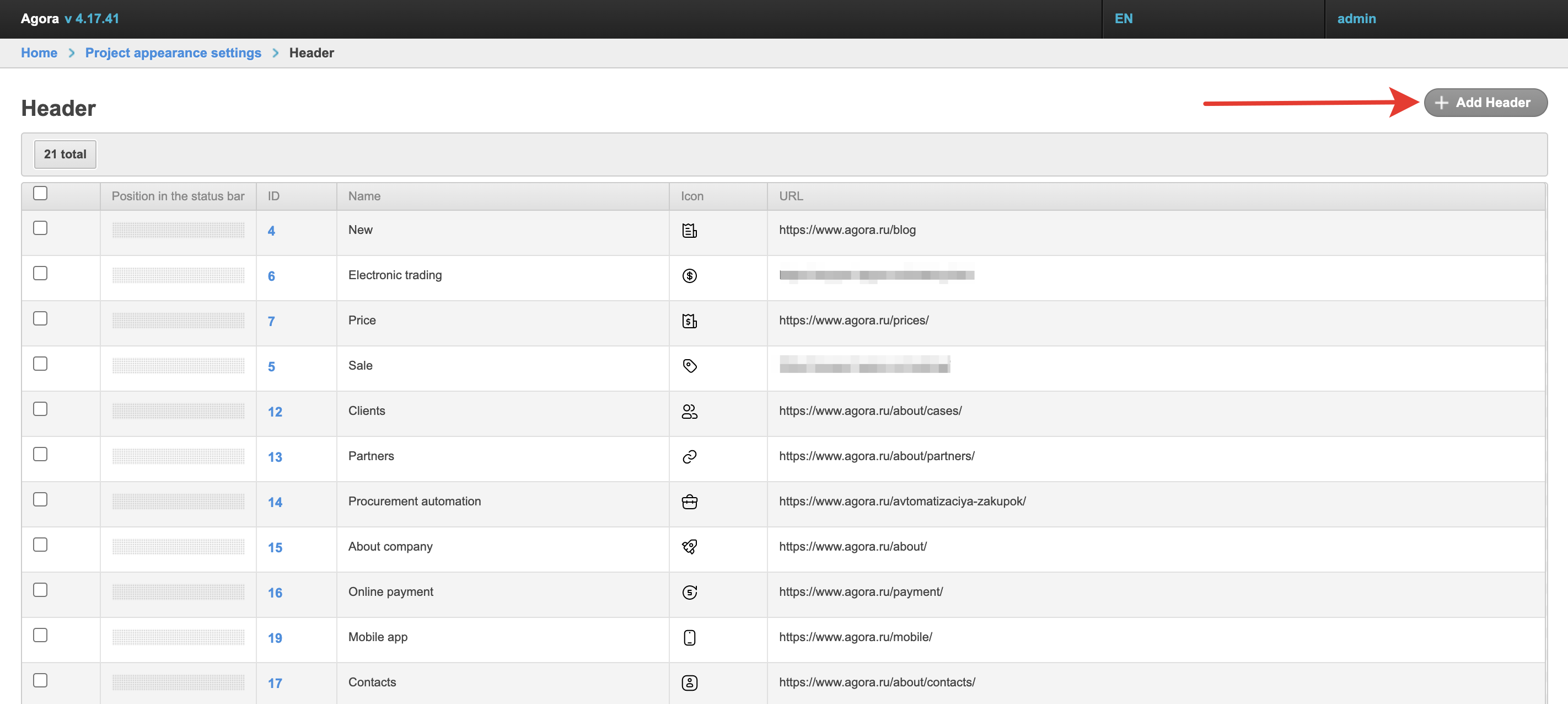Tick the select-all checkbox in the table header

40,193
